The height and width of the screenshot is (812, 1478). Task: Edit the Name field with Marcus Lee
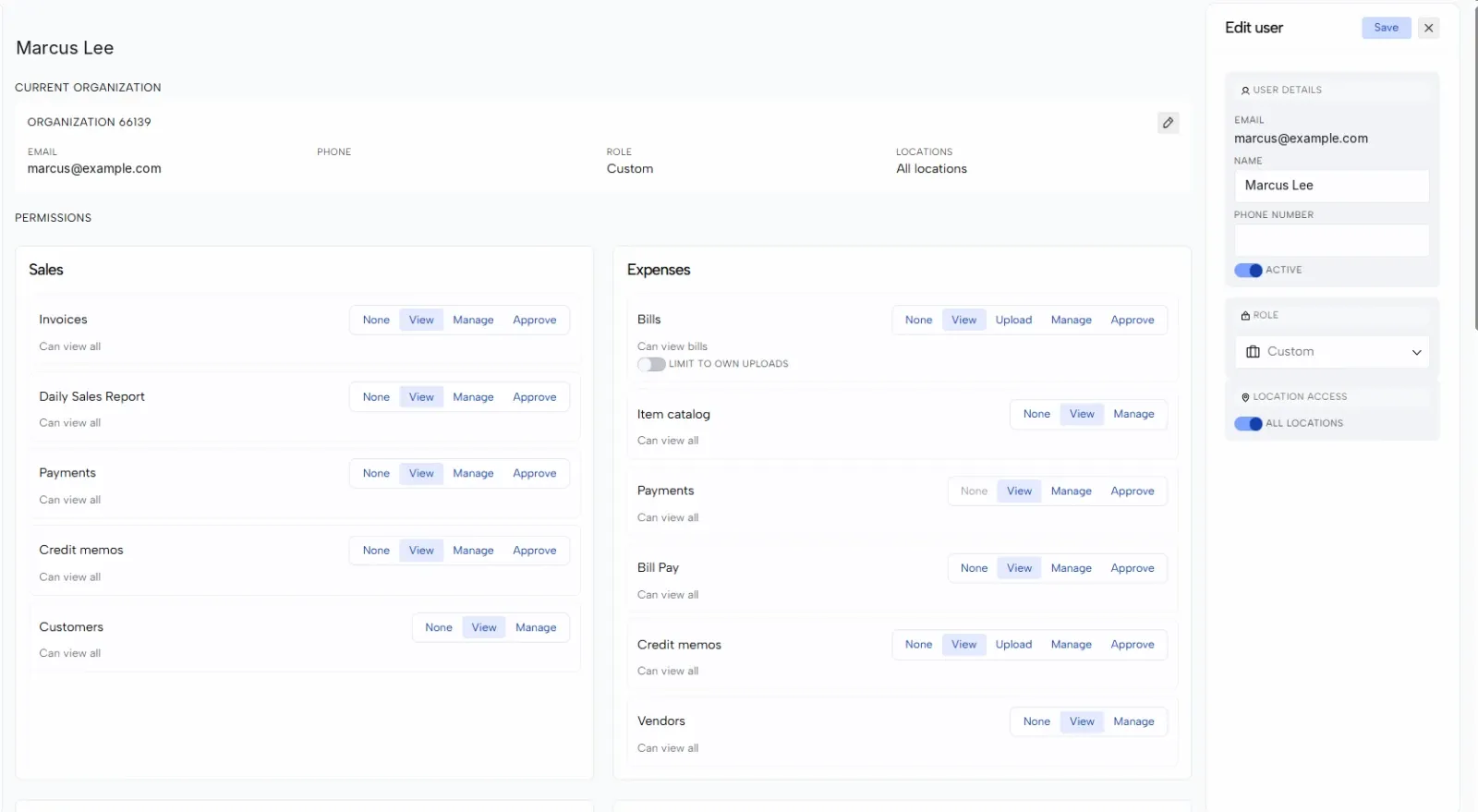[1331, 186]
